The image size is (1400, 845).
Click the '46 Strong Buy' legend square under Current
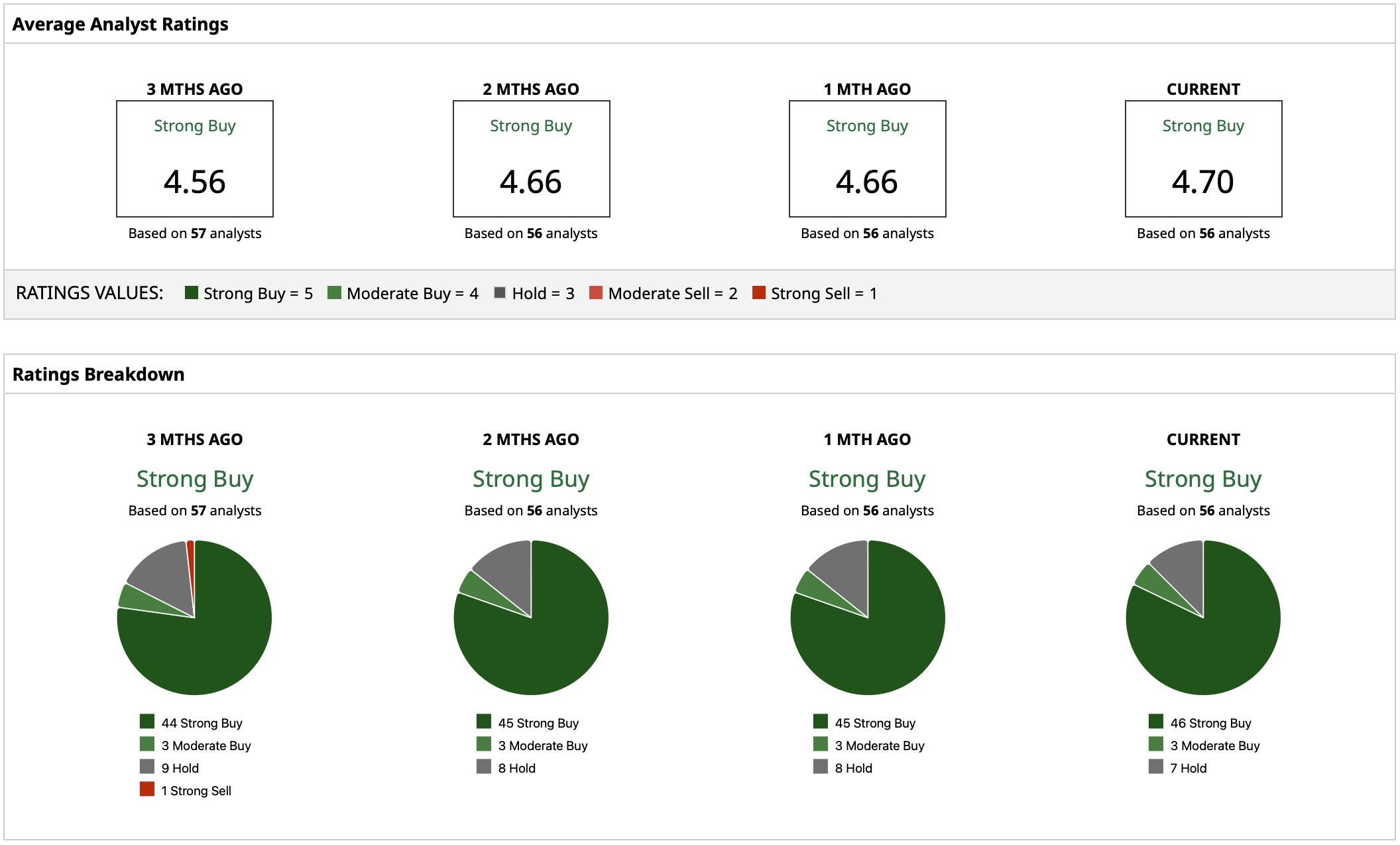pos(1156,722)
